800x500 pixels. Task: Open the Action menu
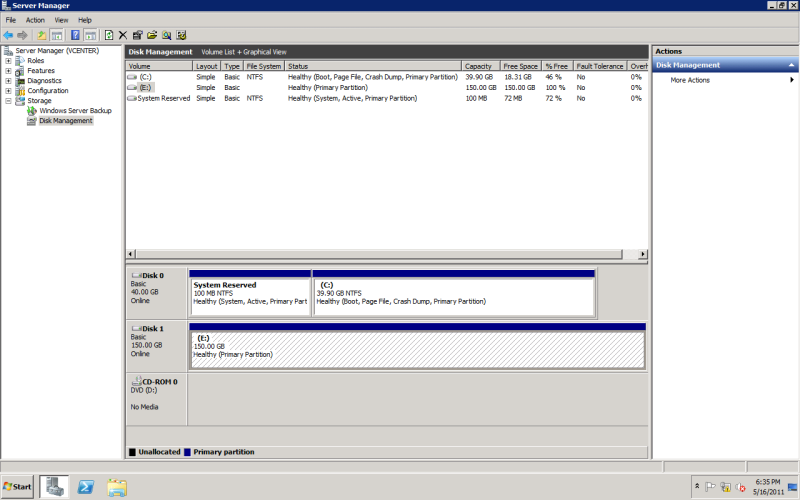pyautogui.click(x=35, y=20)
